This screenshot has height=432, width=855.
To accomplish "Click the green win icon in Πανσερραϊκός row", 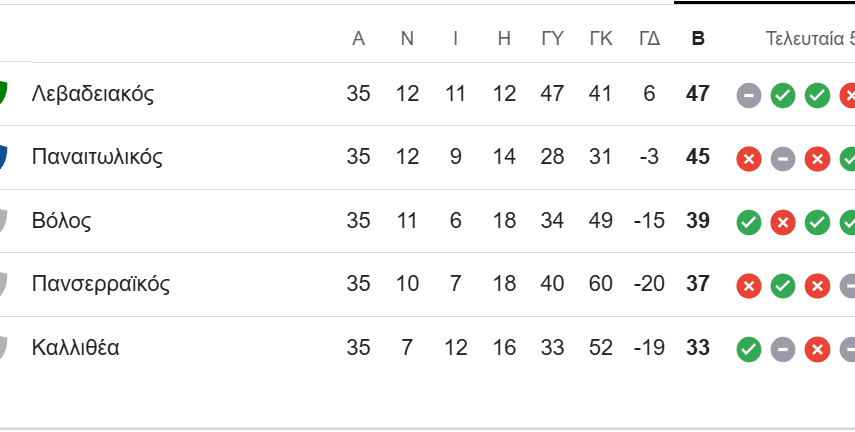I will point(783,285).
